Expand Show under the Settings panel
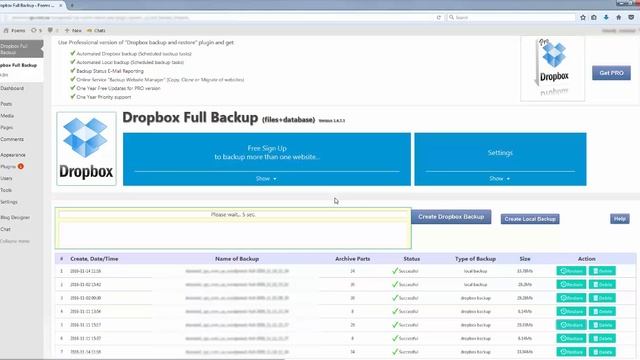The height and width of the screenshot is (360, 640). click(500, 179)
